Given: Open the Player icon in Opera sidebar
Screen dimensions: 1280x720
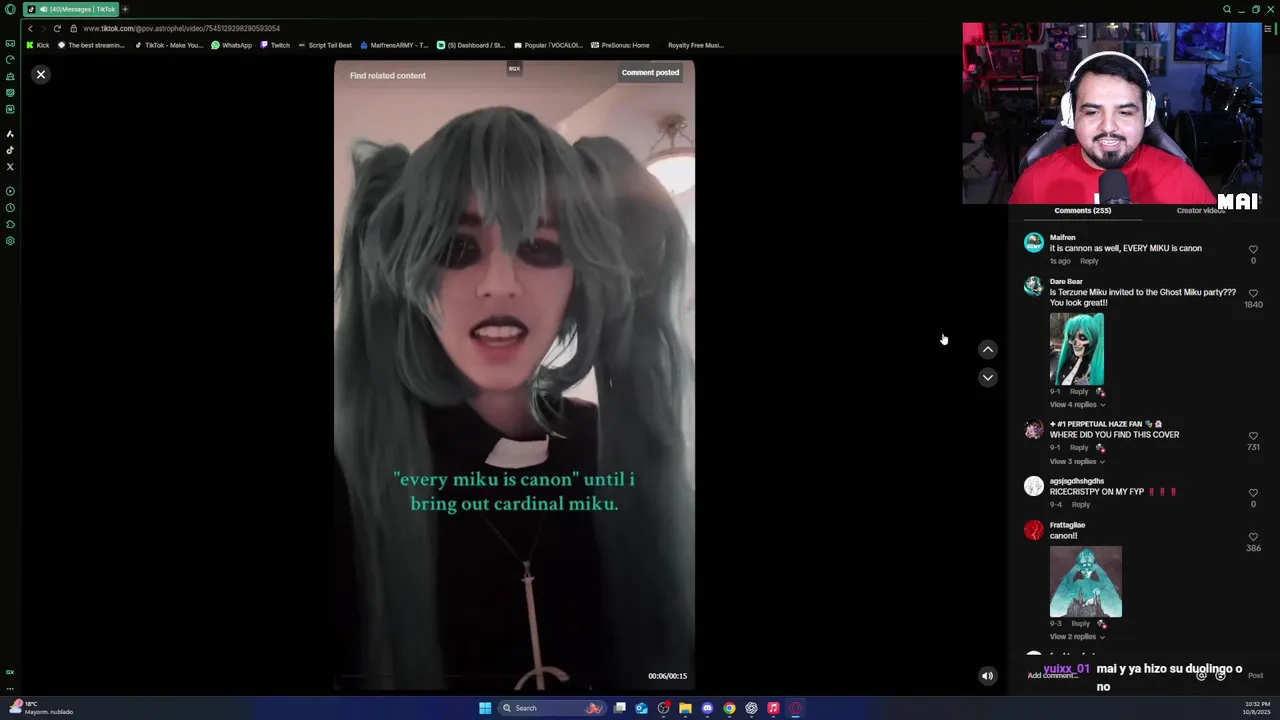Looking at the screenshot, I should 10,191.
